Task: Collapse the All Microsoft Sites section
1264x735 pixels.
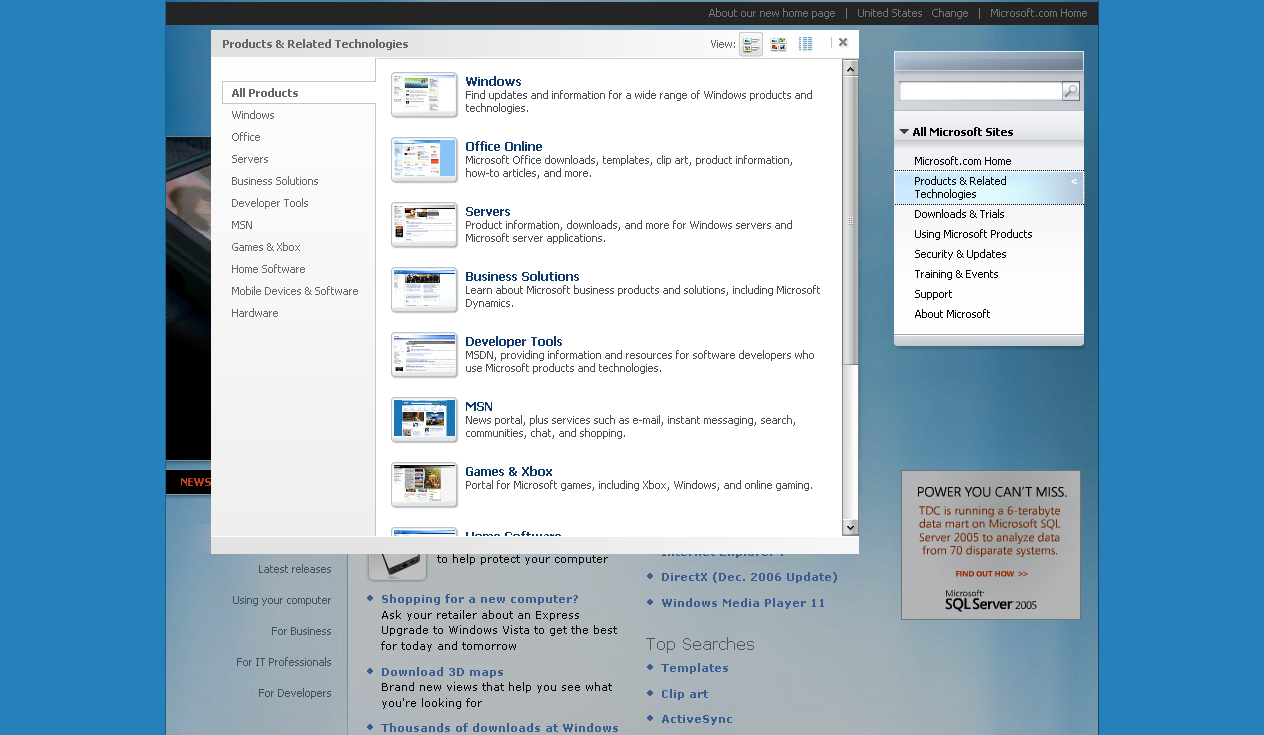Action: 904,132
